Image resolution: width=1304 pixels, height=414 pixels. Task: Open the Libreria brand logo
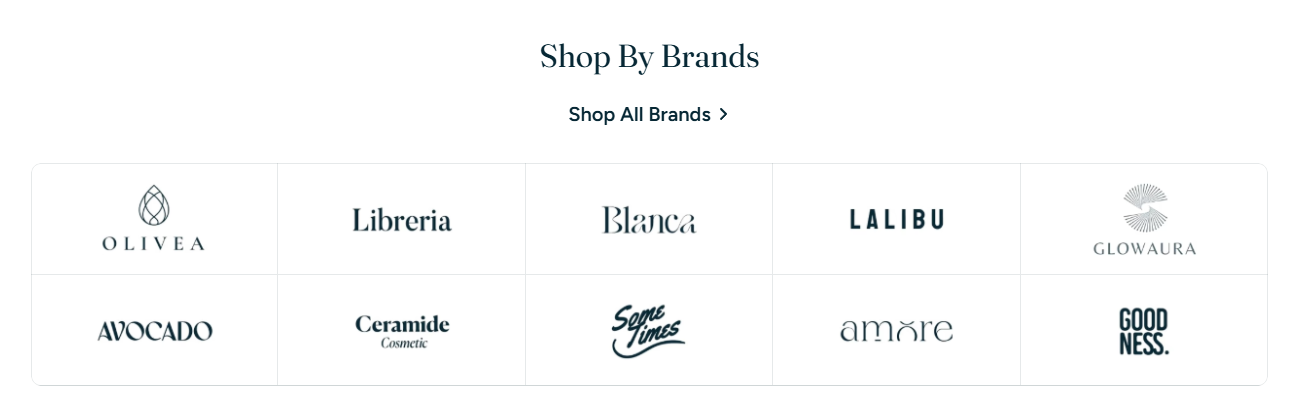402,220
